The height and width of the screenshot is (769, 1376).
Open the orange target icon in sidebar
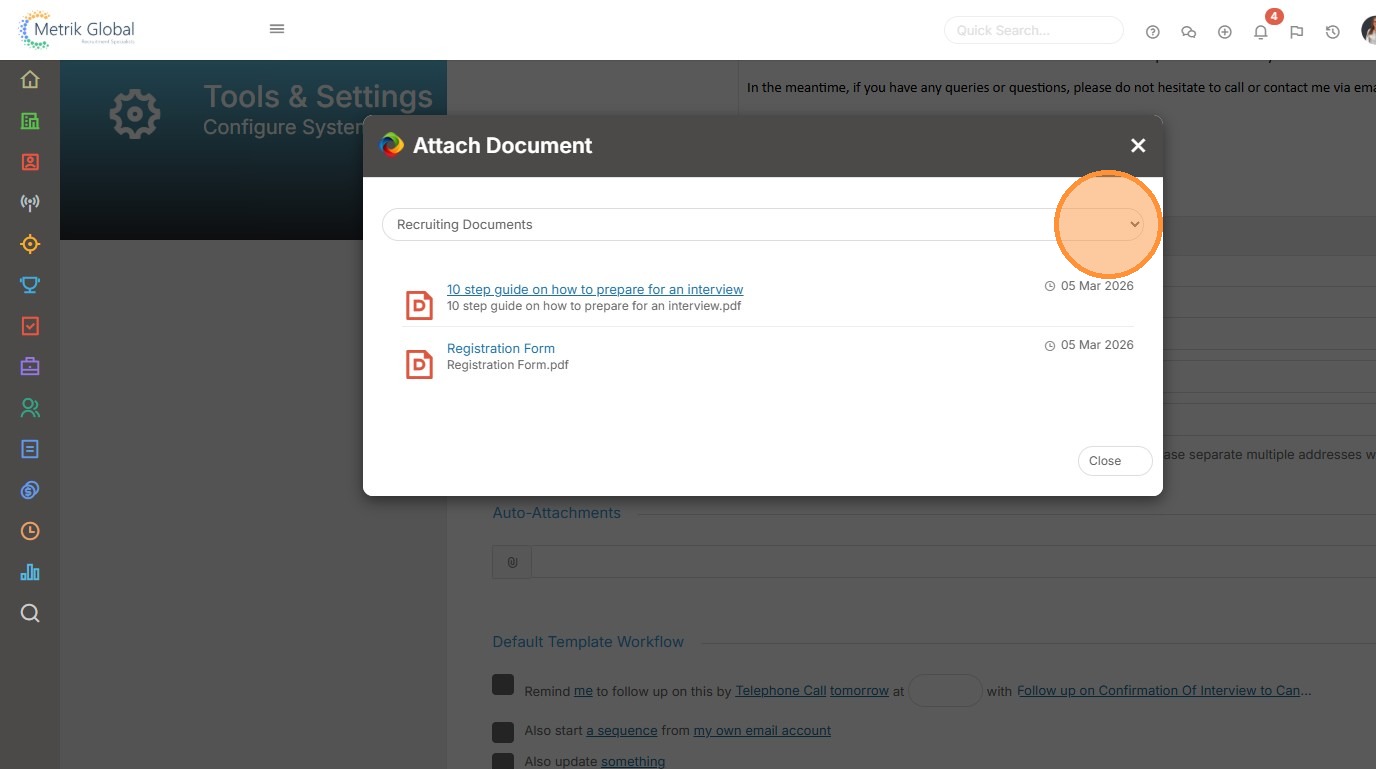click(30, 244)
